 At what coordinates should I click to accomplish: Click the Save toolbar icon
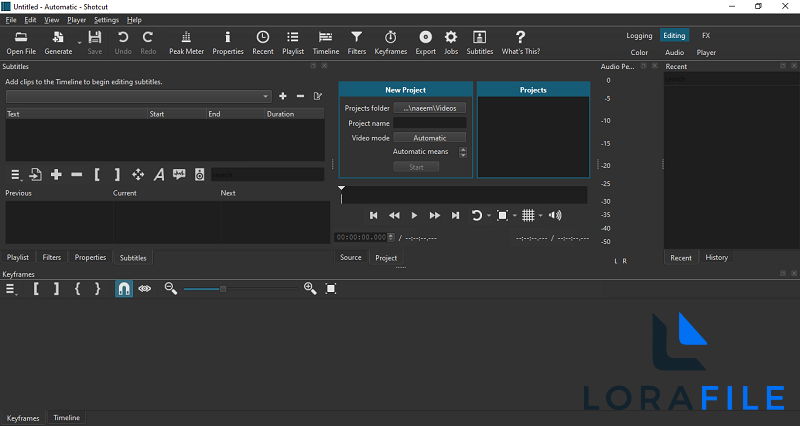click(x=95, y=43)
